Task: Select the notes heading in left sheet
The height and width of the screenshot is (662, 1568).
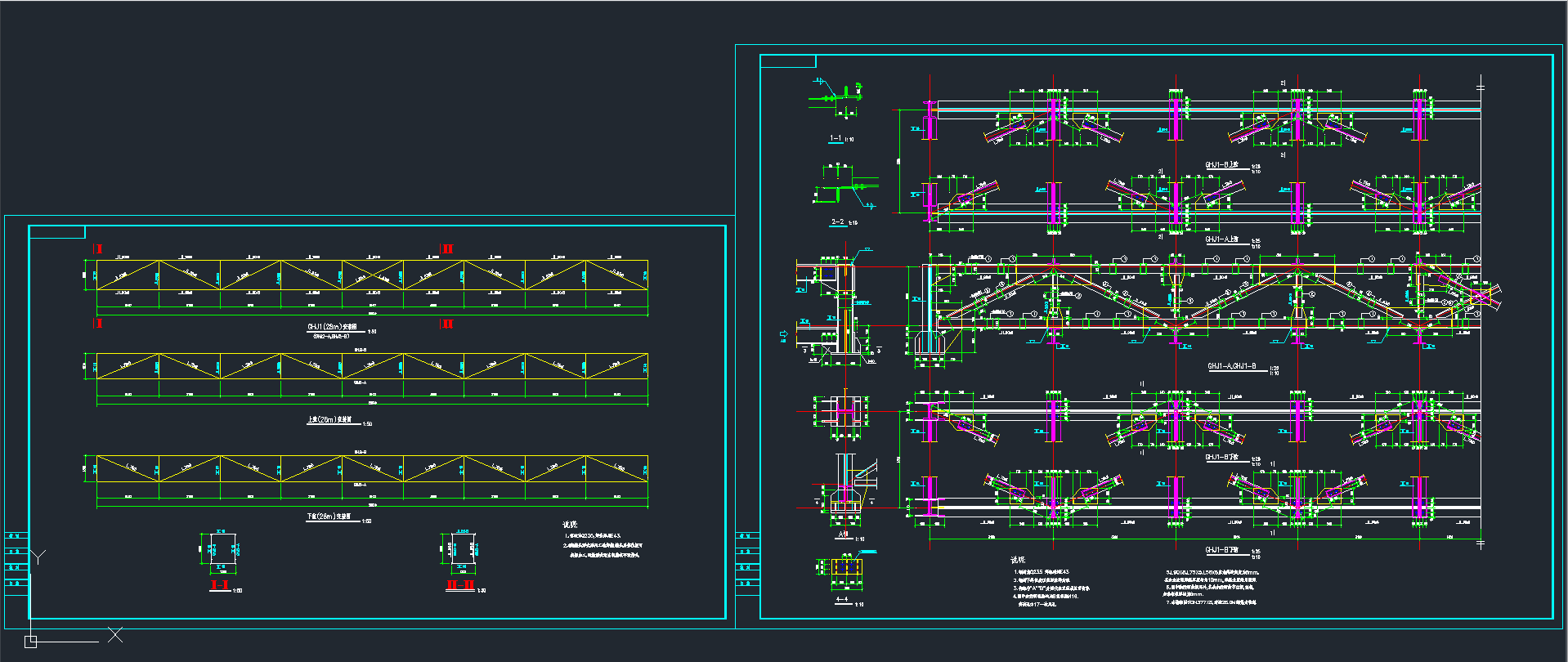Action: 570,525
